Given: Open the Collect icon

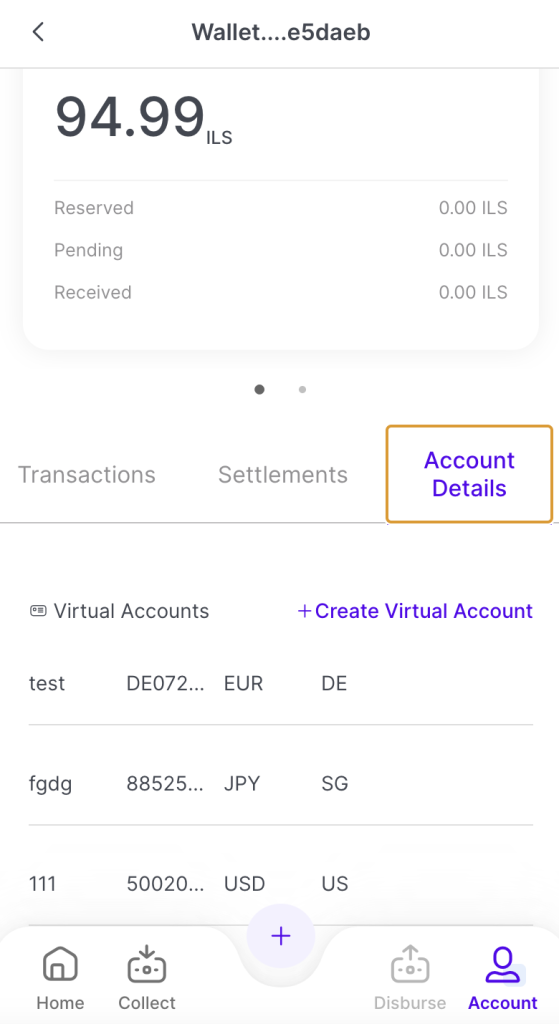Looking at the screenshot, I should pyautogui.click(x=147, y=964).
